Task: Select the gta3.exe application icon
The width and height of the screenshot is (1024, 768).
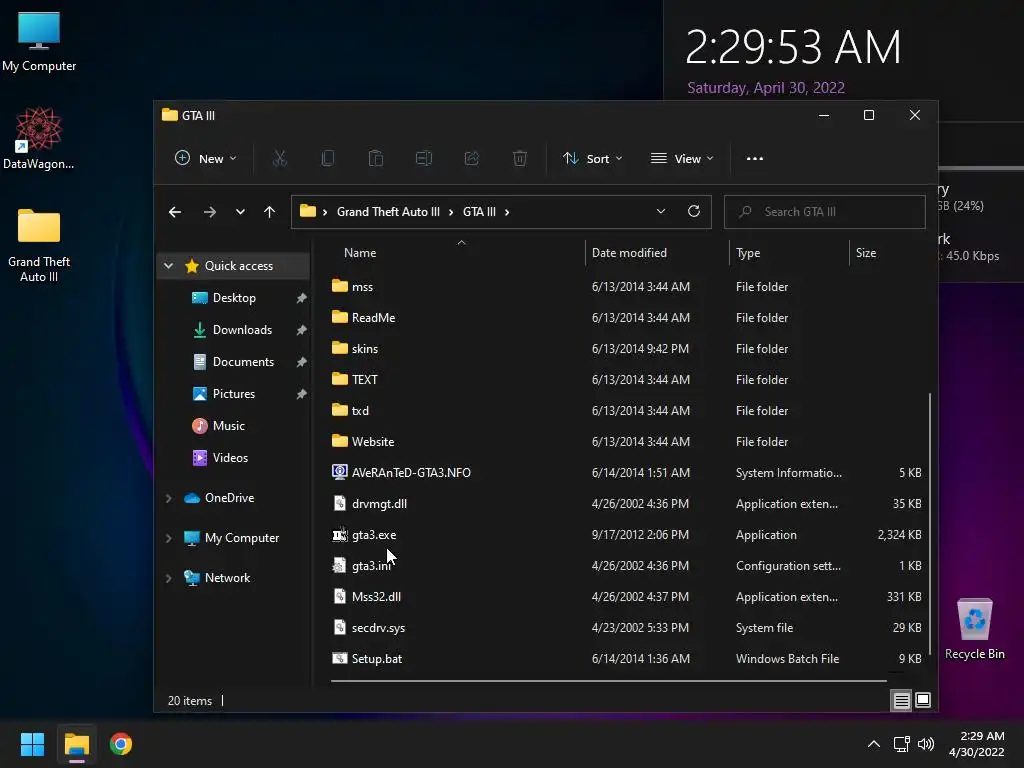Action: 340,535
